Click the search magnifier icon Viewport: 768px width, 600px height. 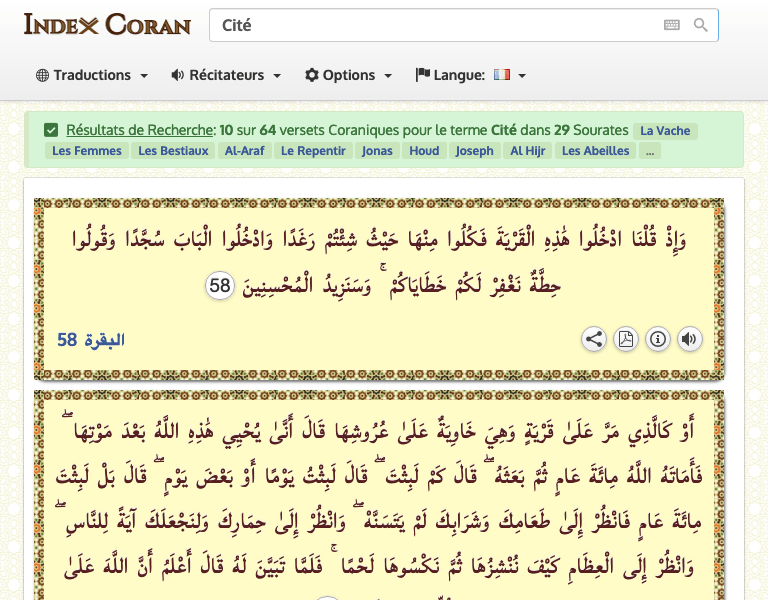click(701, 25)
